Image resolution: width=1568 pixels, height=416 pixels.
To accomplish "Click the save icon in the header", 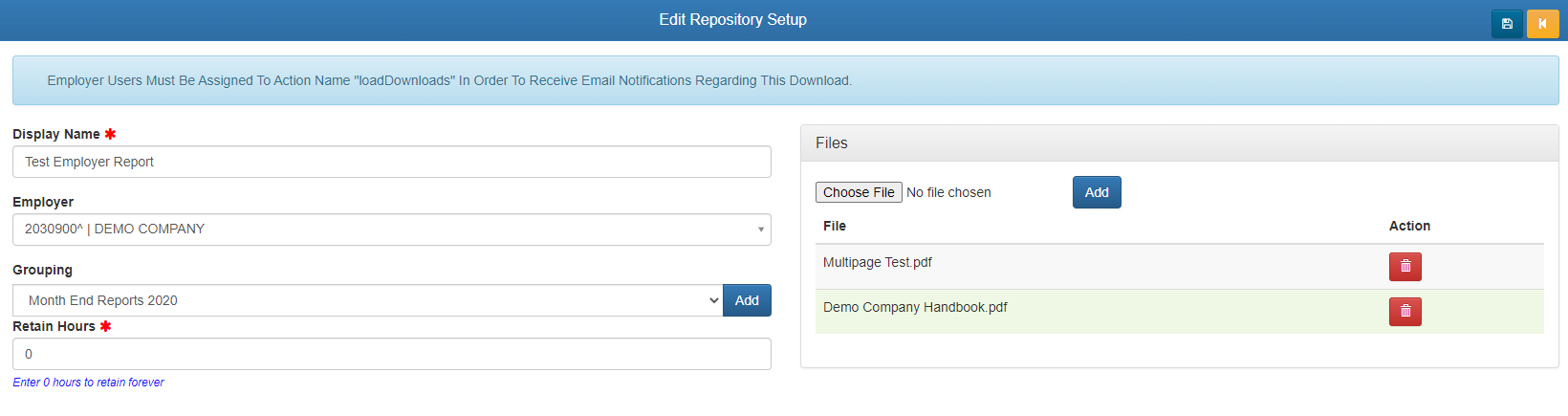I will (x=1507, y=24).
